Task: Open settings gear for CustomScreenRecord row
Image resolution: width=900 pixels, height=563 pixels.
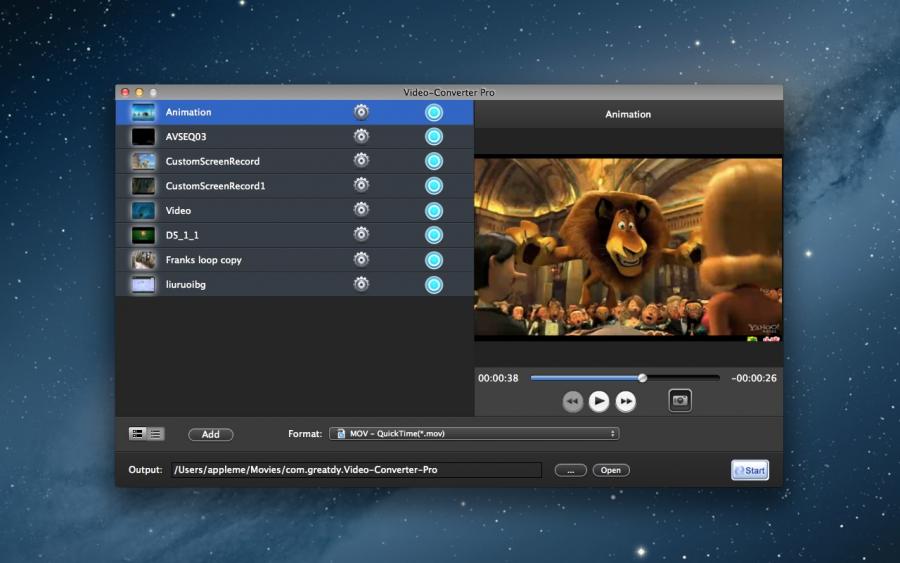Action: [361, 160]
